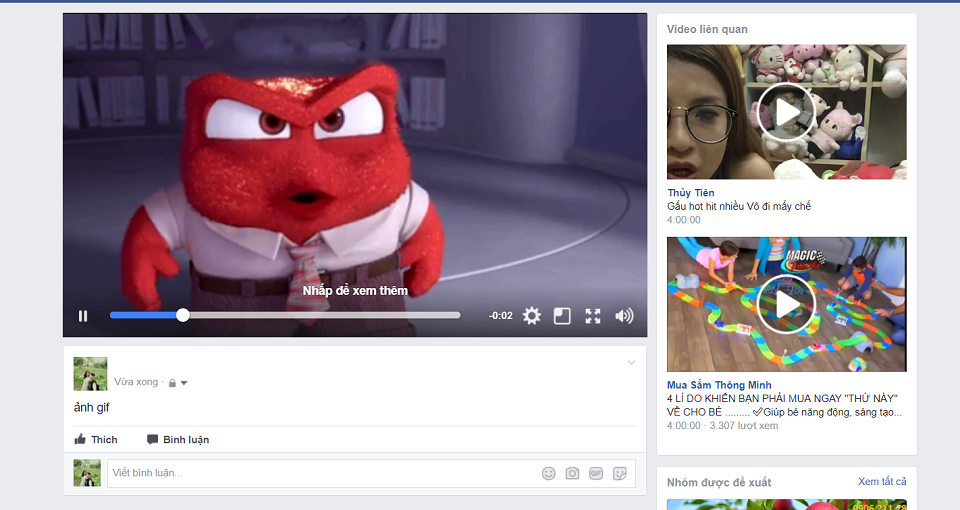This screenshot has height=510, width=960.
Task: Open the Thủy Tiên page link
Action: [691, 193]
